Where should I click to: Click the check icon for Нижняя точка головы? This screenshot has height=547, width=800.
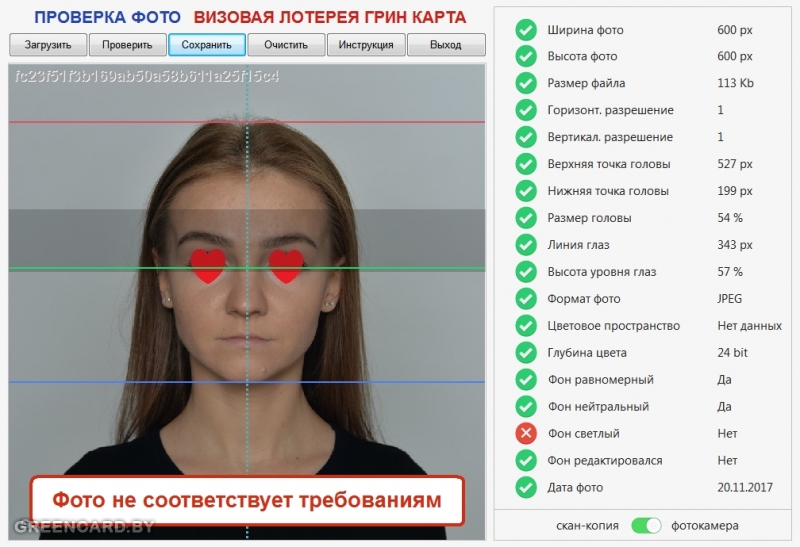pyautogui.click(x=526, y=191)
